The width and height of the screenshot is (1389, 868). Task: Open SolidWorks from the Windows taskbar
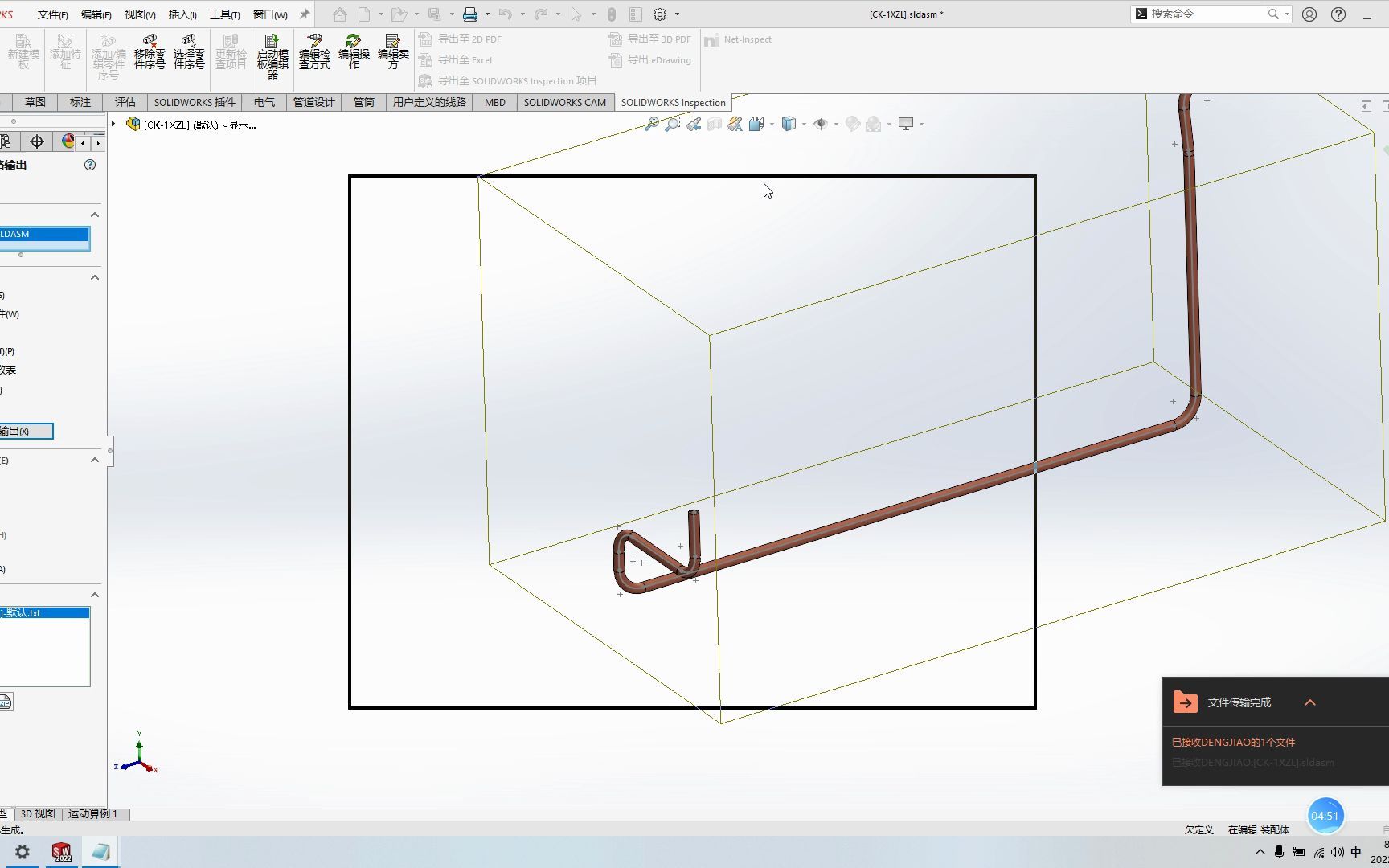click(x=61, y=851)
